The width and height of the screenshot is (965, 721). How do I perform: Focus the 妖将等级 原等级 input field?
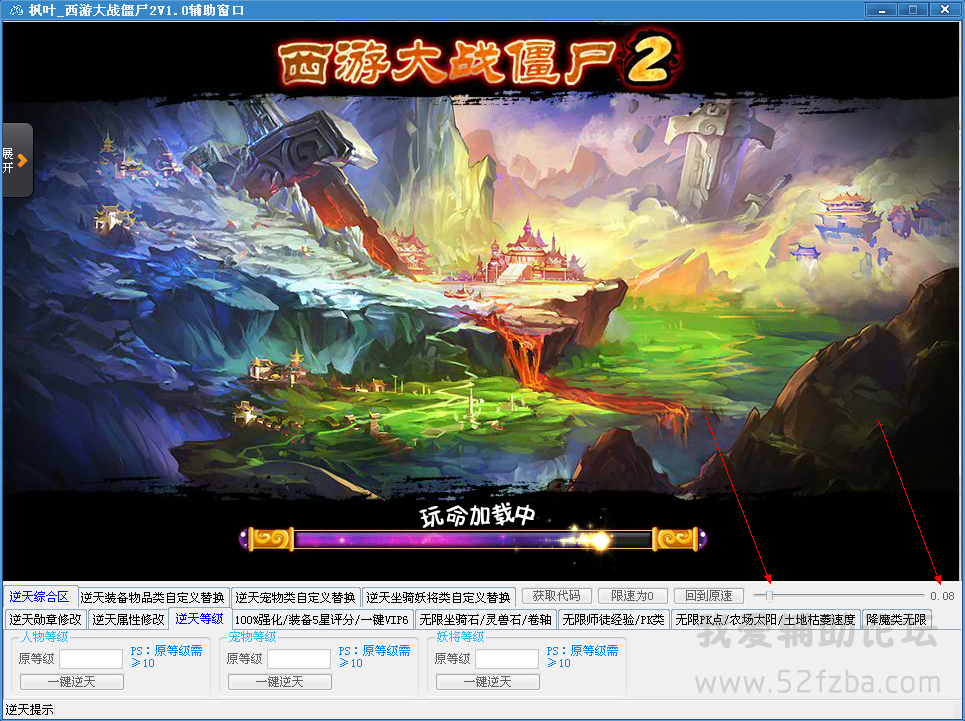[x=507, y=659]
